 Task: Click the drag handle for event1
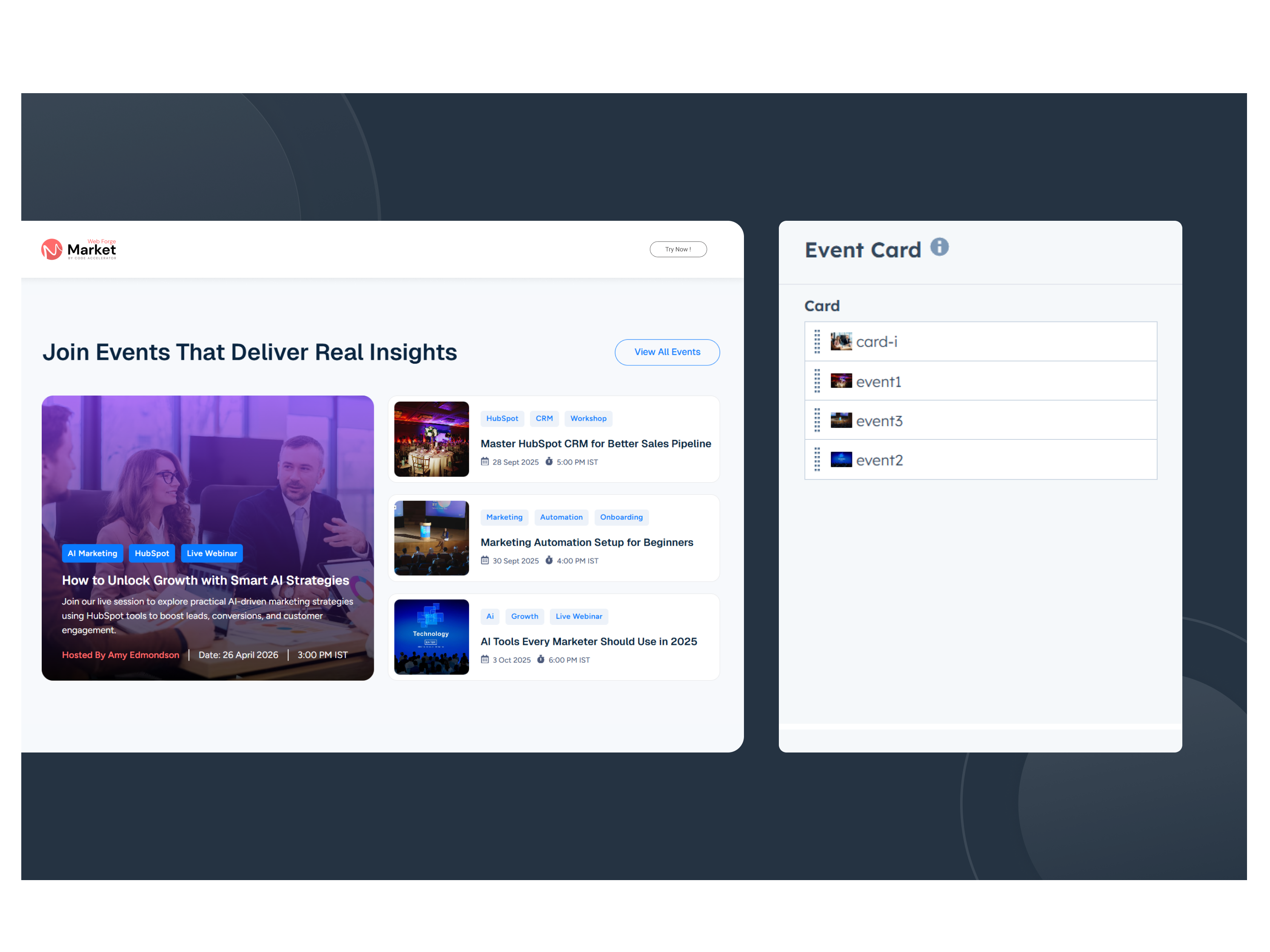click(x=817, y=381)
